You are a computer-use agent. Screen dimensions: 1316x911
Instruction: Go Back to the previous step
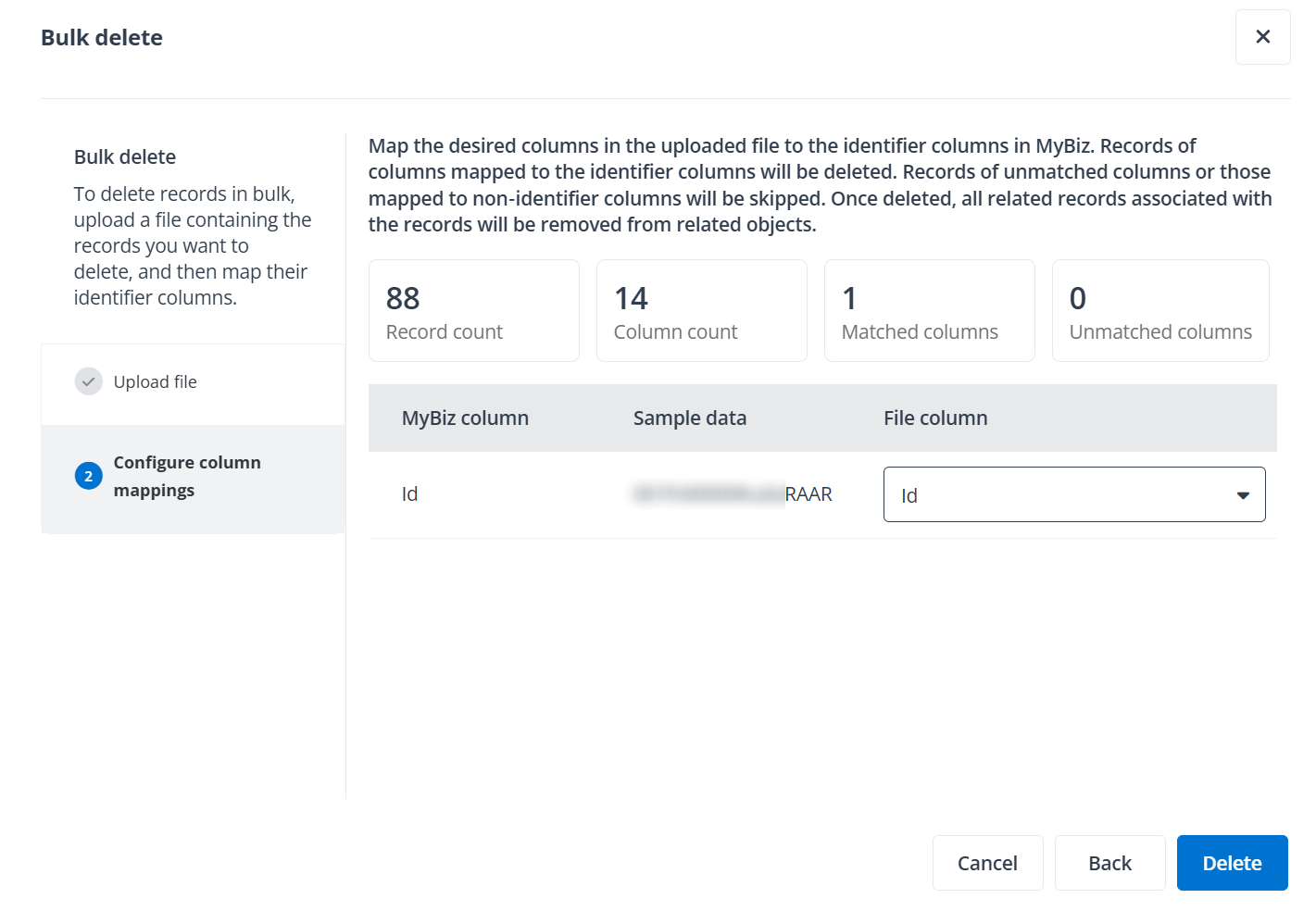click(1109, 862)
